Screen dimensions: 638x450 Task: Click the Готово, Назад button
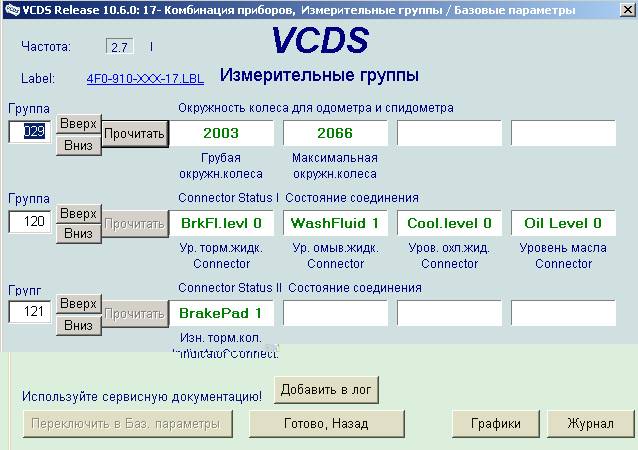pyautogui.click(x=327, y=424)
